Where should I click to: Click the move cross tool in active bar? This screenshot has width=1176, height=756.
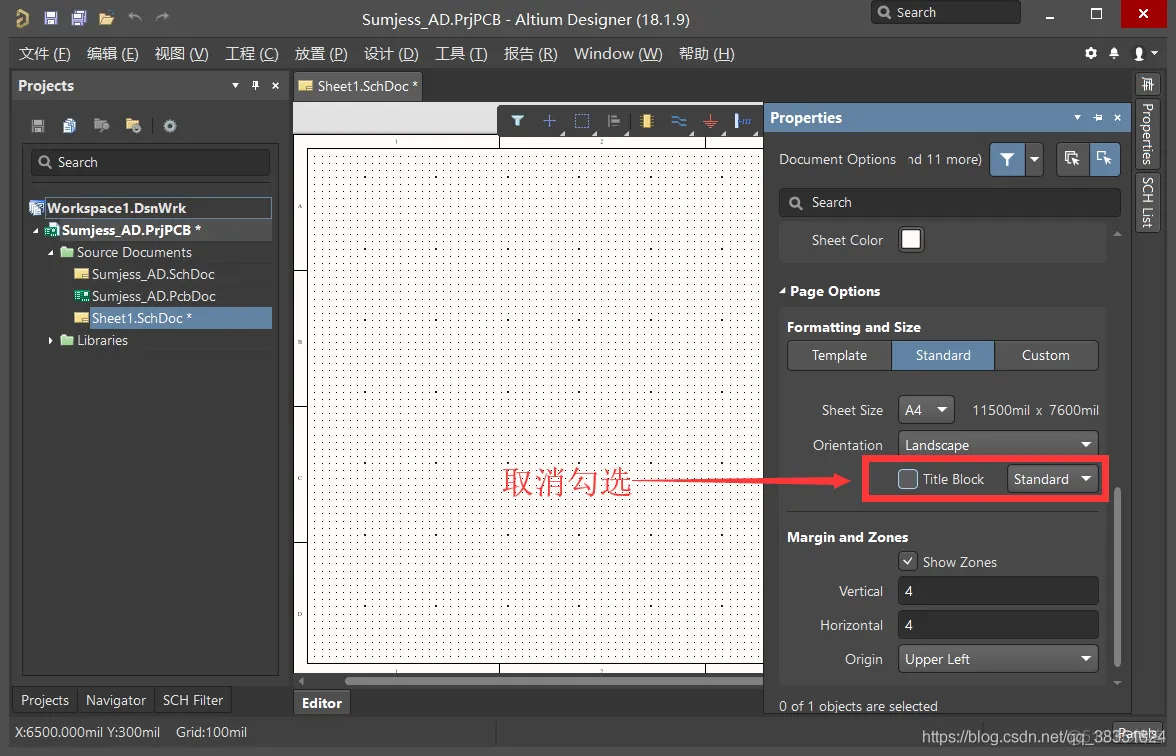tap(549, 121)
